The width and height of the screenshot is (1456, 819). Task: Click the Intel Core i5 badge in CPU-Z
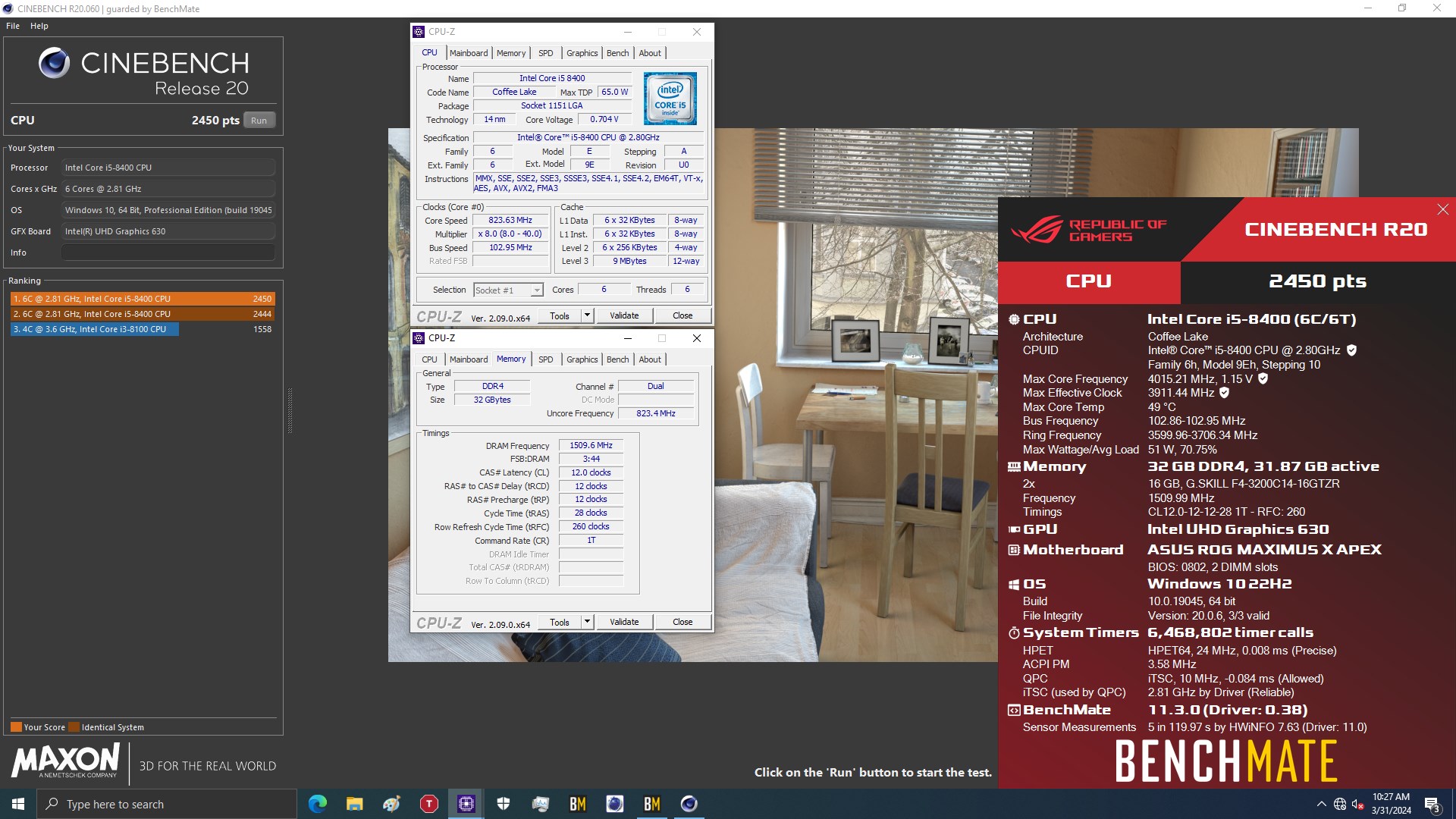tap(670, 99)
